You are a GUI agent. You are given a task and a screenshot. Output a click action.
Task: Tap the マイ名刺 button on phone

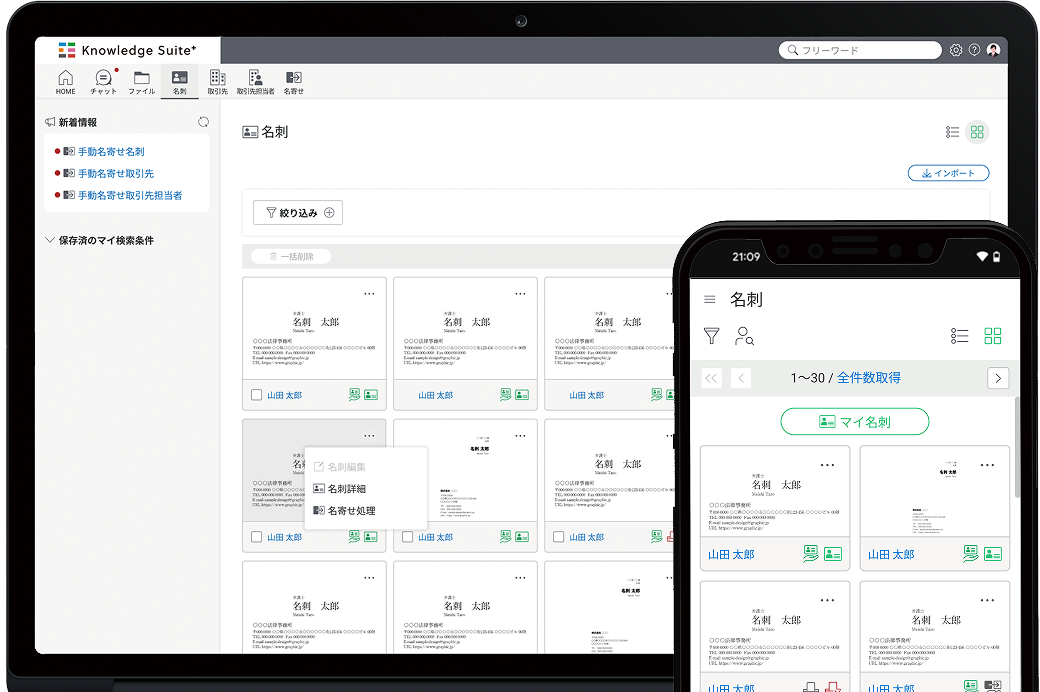pos(854,422)
